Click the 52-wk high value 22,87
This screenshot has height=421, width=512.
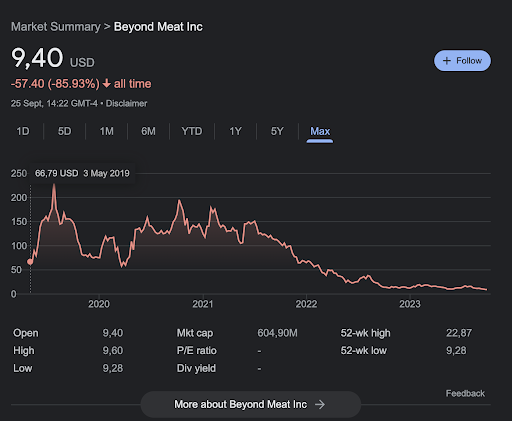point(459,333)
